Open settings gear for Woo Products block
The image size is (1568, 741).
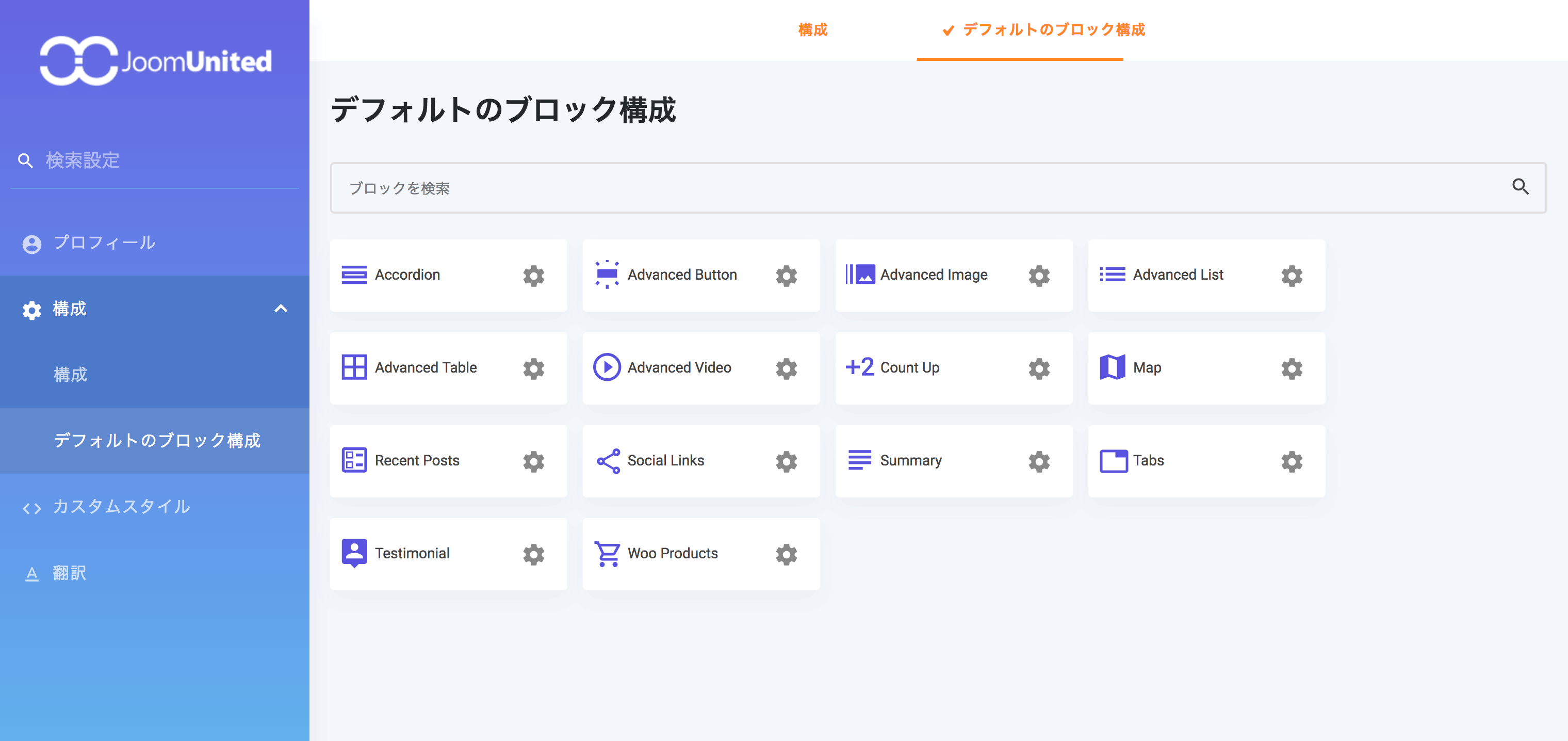coord(787,555)
